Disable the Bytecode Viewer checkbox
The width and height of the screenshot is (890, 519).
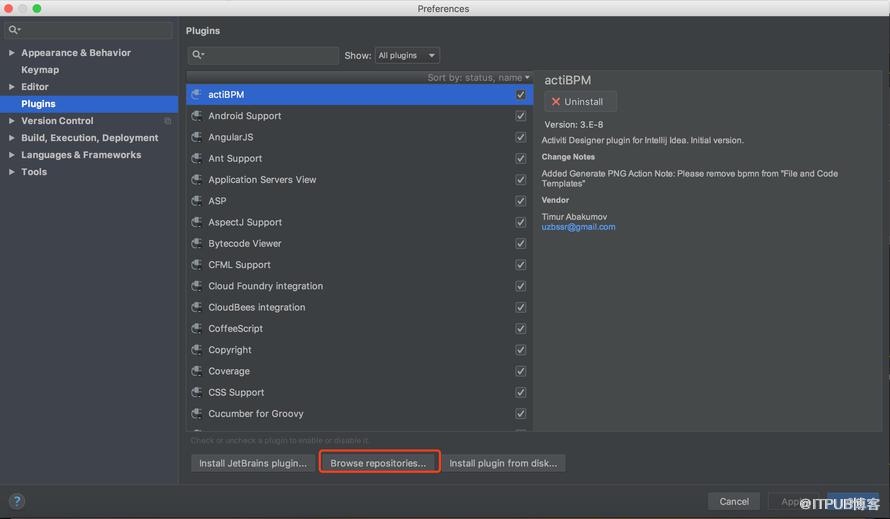[x=520, y=244]
